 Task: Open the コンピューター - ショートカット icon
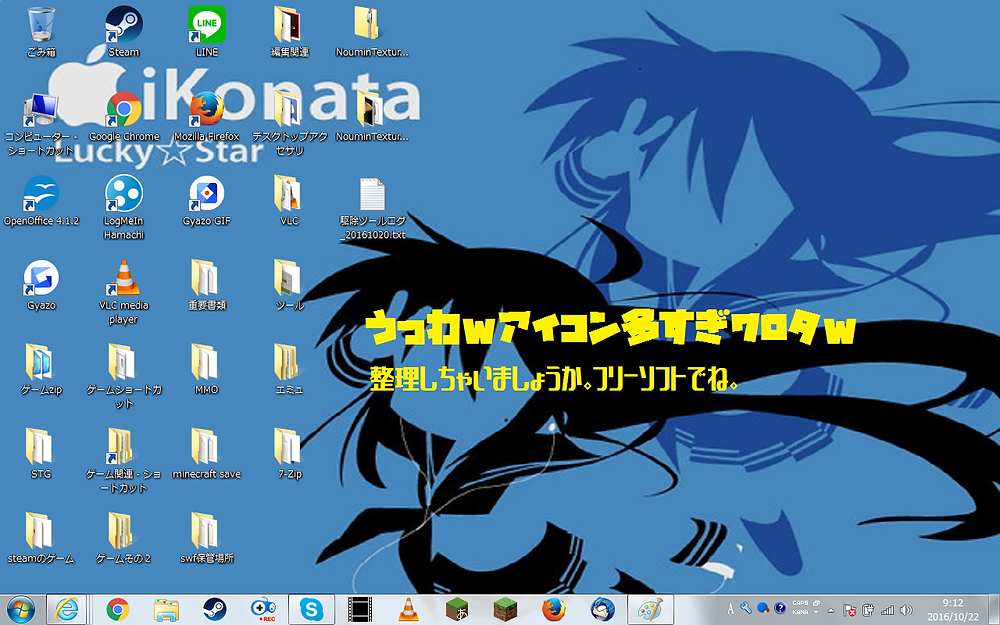tap(41, 124)
